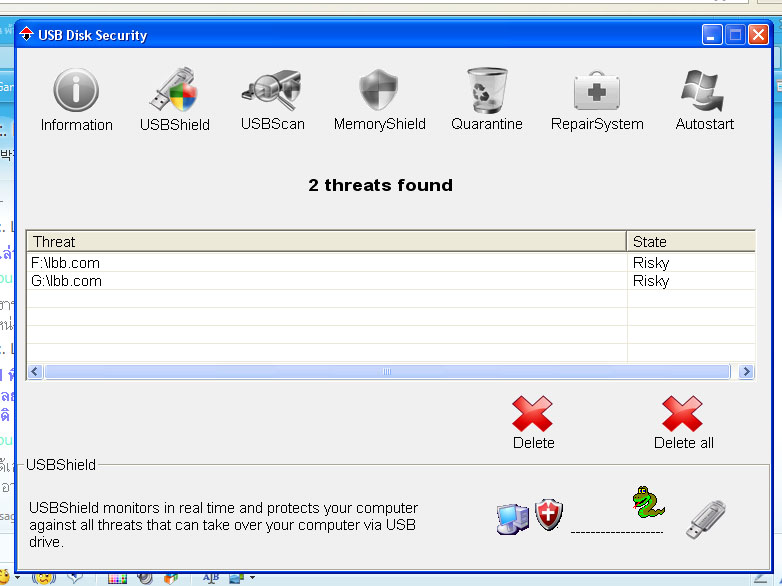782x586 pixels.
Task: Open the Quarantine bin
Action: tap(487, 100)
